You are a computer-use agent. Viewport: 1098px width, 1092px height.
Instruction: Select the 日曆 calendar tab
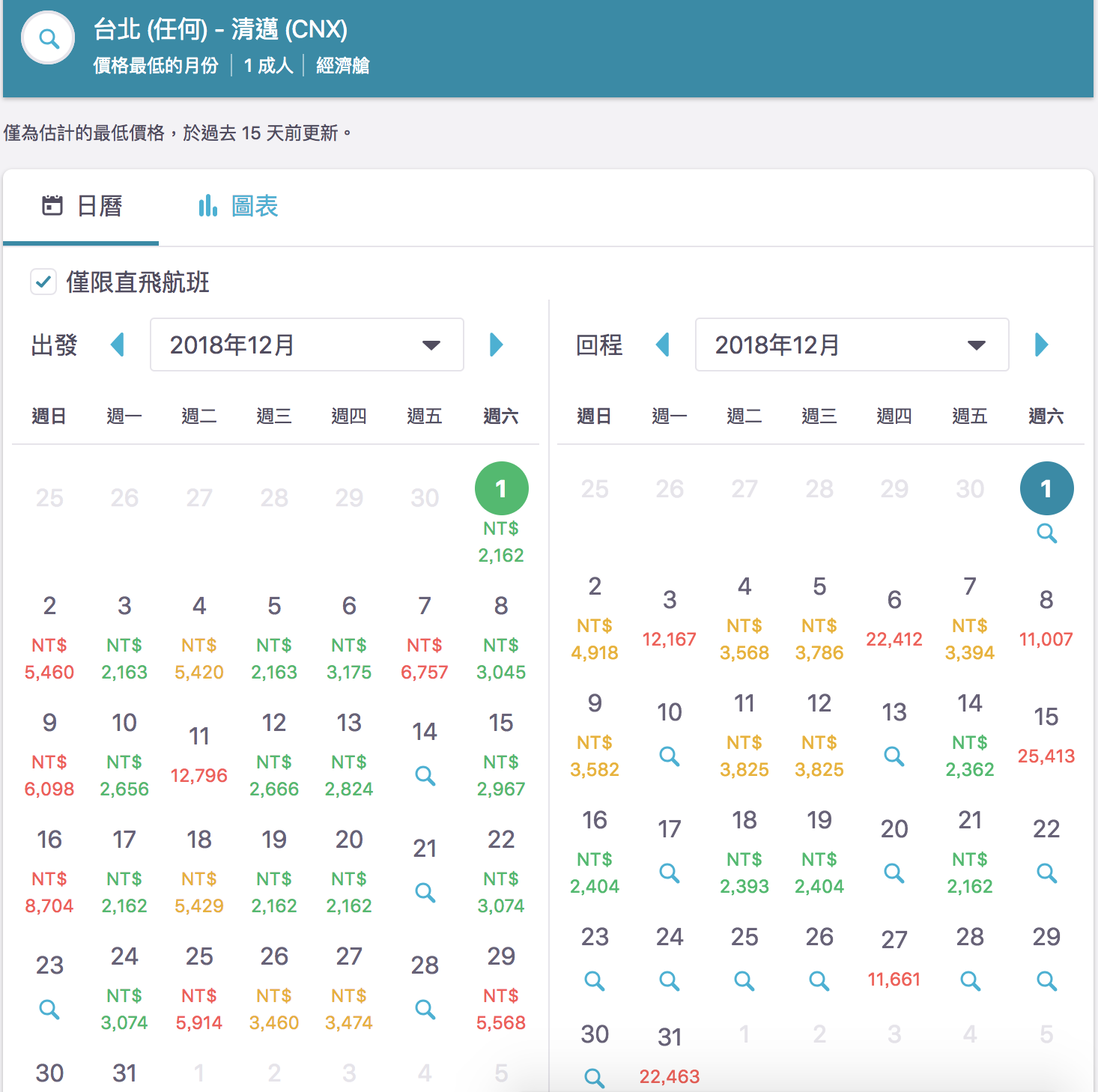click(82, 206)
